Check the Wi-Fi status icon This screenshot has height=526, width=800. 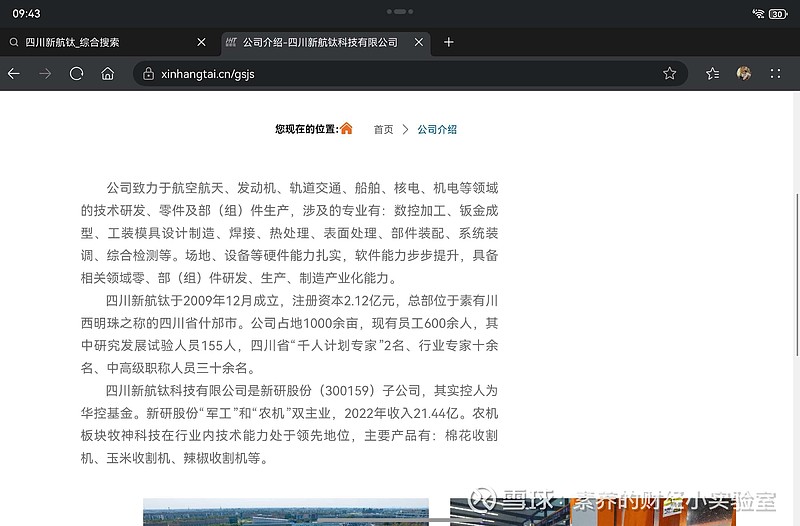[758, 14]
